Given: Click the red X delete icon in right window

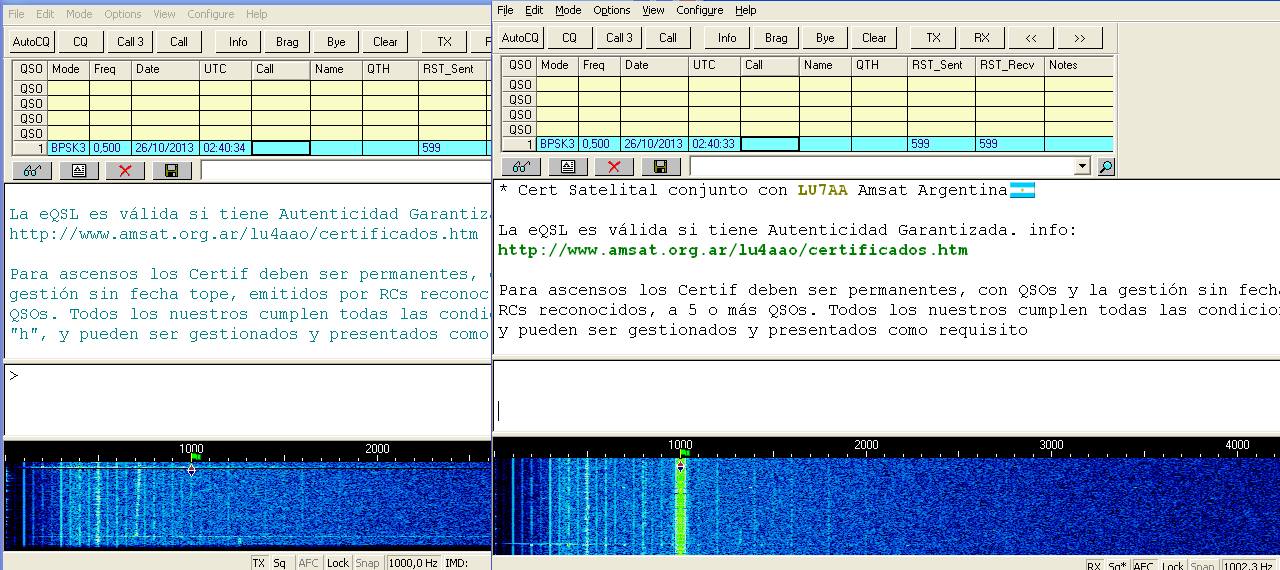Looking at the screenshot, I should pos(614,167).
